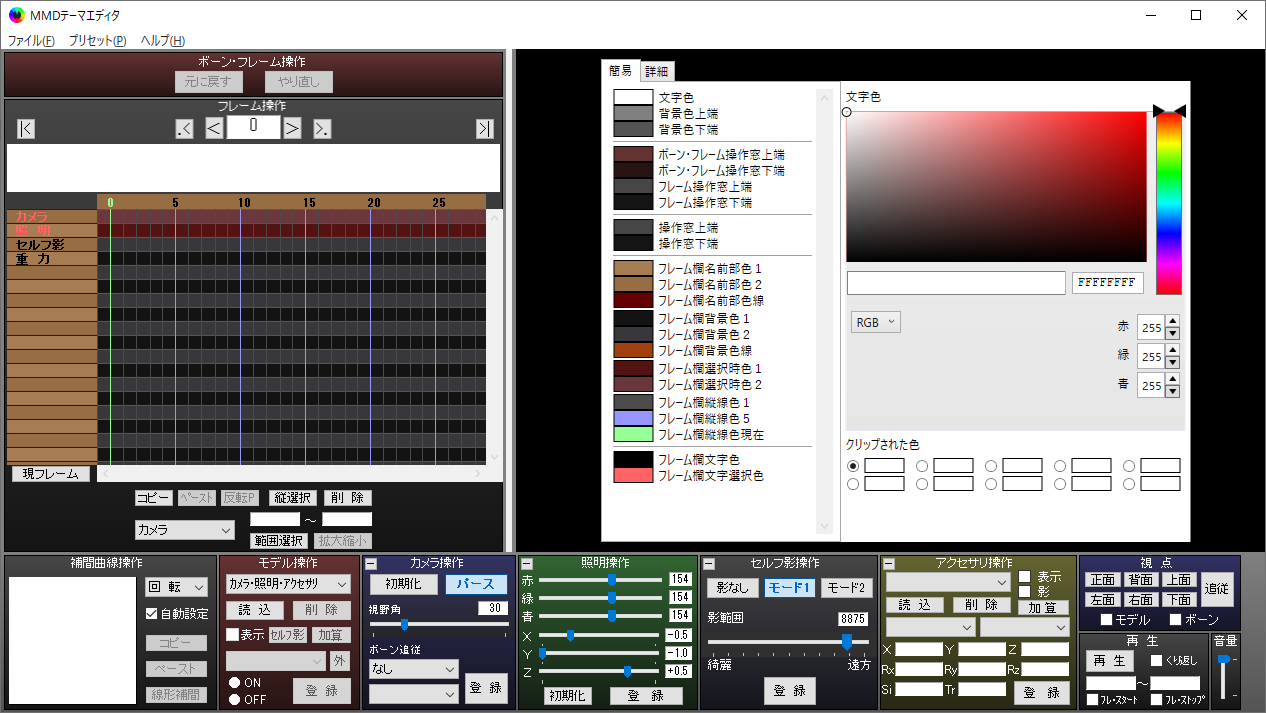1266x713 pixels.
Task: Switch to the 詳細 tab
Action: coord(657,70)
